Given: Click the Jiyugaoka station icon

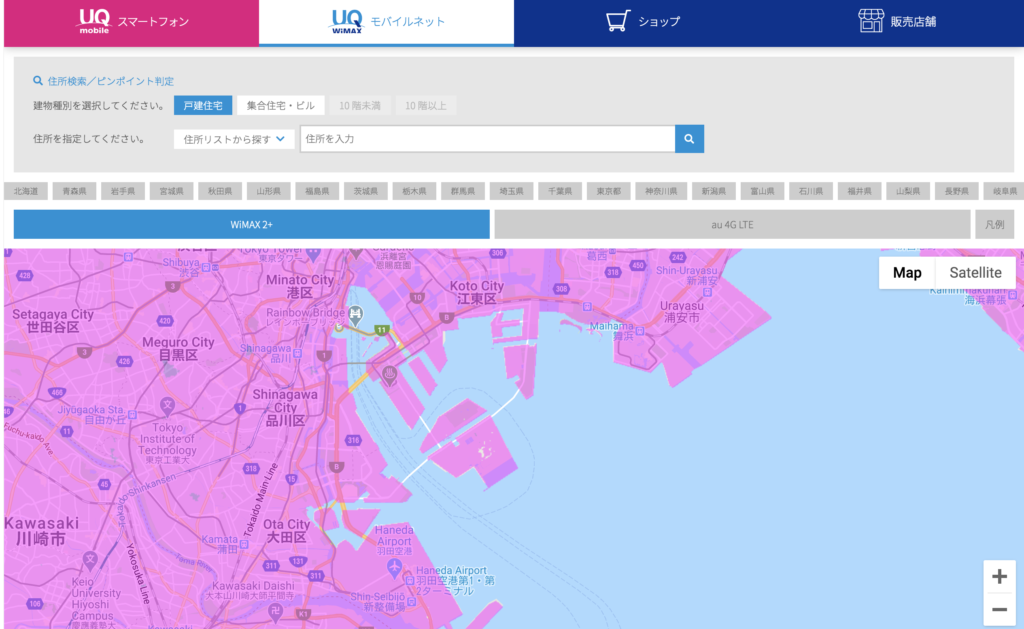Looking at the screenshot, I should [133, 415].
